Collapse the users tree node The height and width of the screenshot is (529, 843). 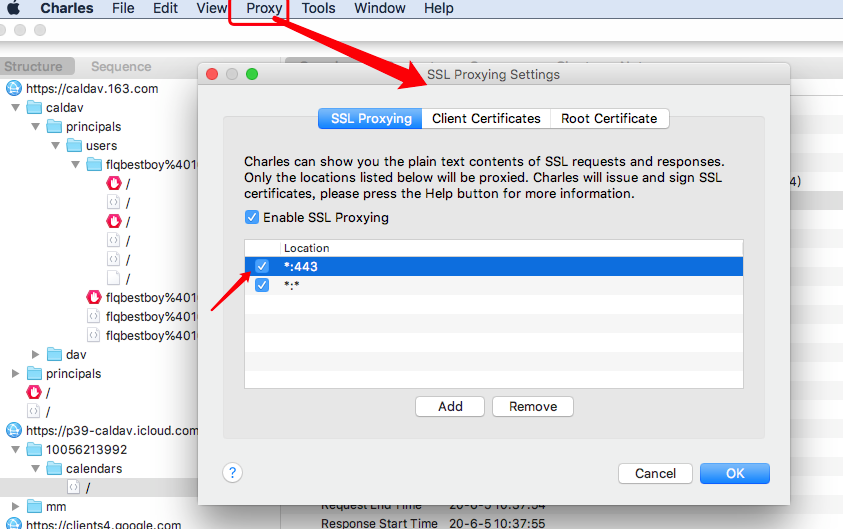[55, 145]
